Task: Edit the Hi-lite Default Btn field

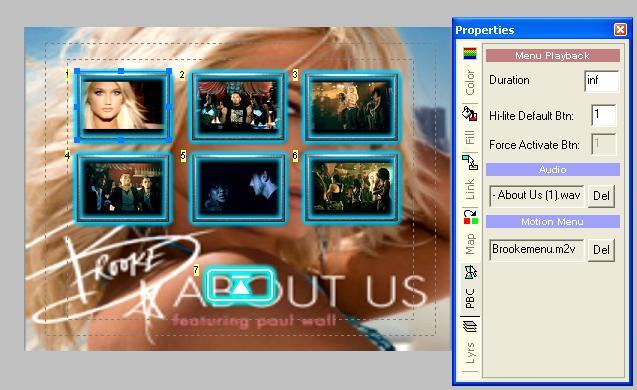Action: 604,115
